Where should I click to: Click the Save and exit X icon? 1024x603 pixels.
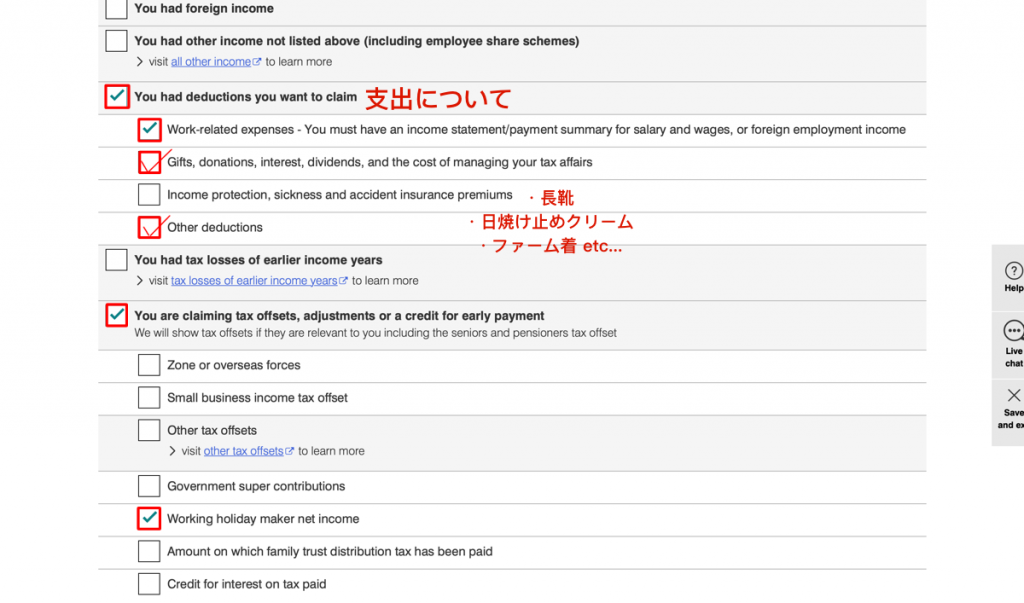(1013, 395)
